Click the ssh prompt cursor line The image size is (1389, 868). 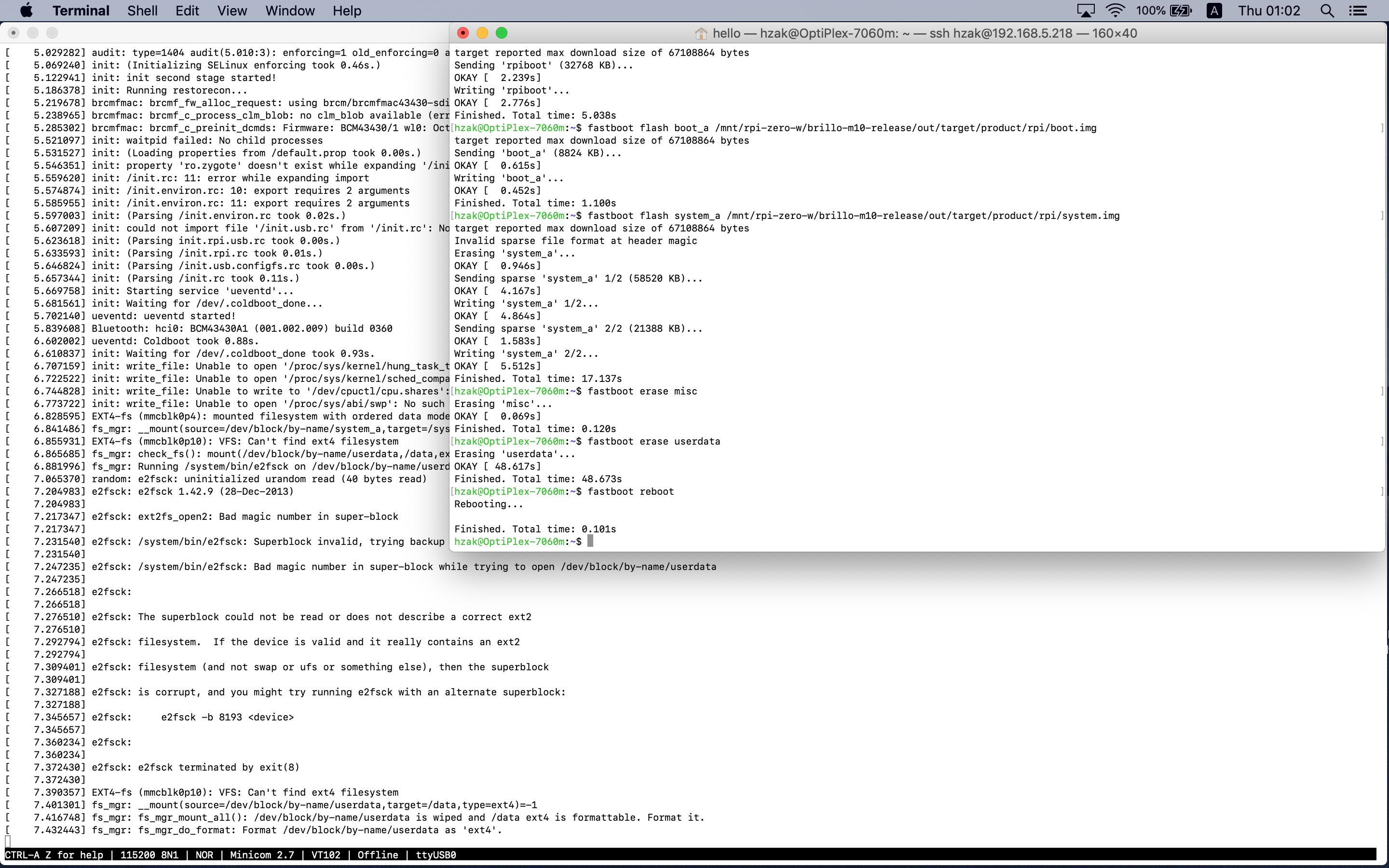pos(590,542)
